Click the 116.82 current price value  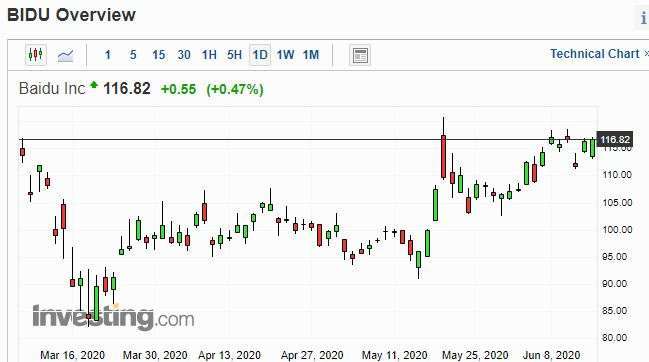click(x=127, y=89)
